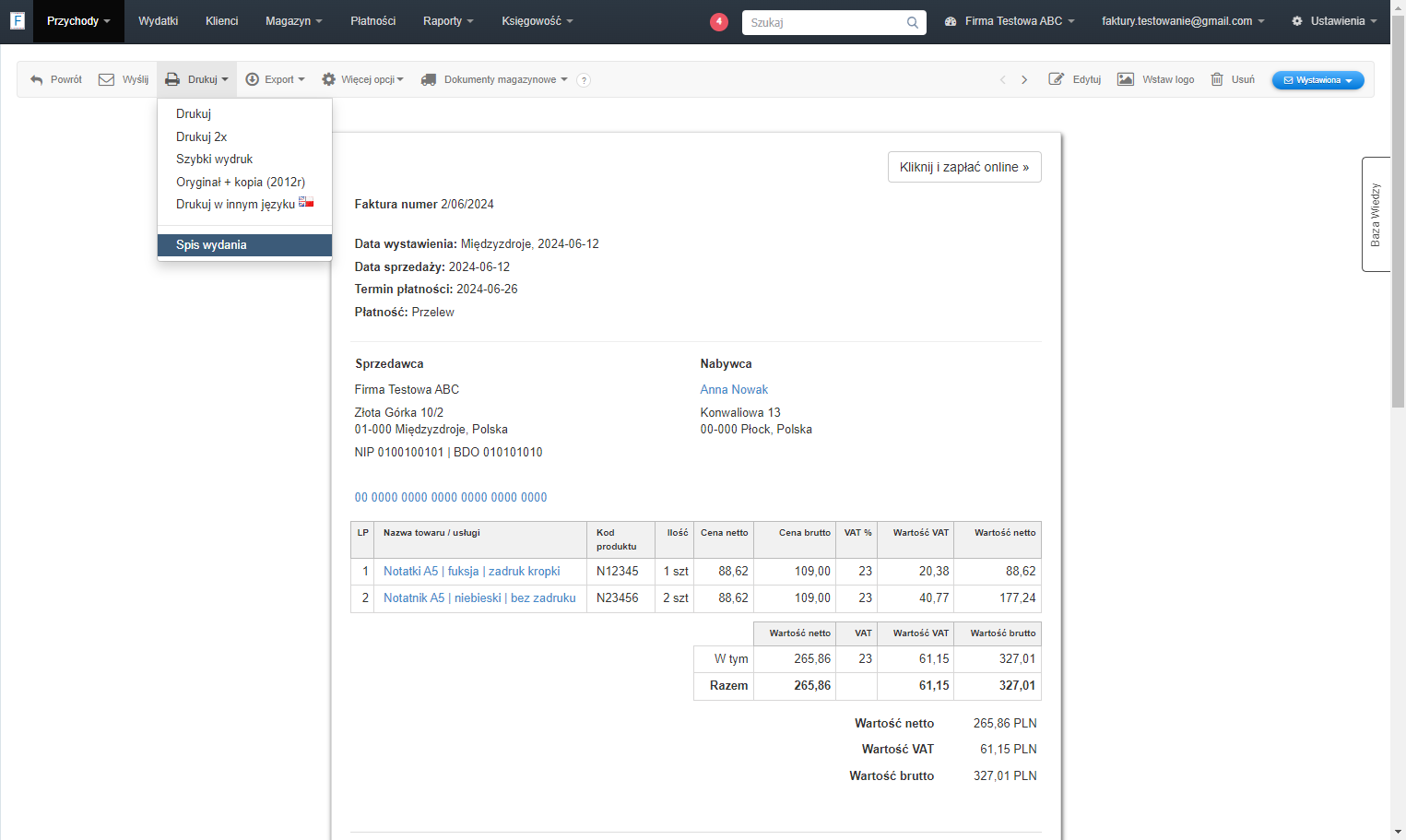Image resolution: width=1406 pixels, height=840 pixels.
Task: Open the Baza Wiedzy side tab
Action: coord(1376,214)
